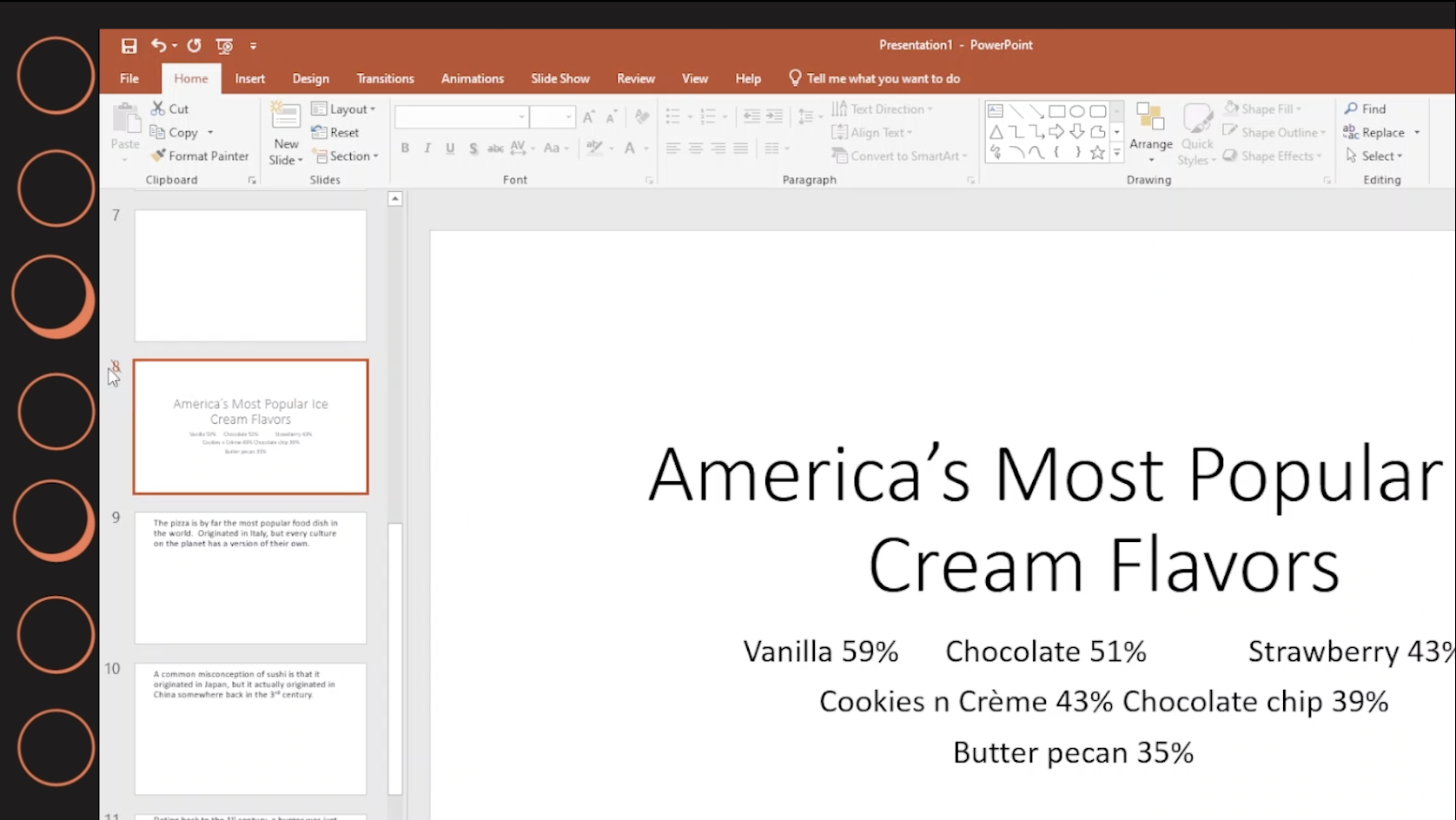Click the Redo icon in title bar
Screen dimensions: 1456x820
click(195, 46)
